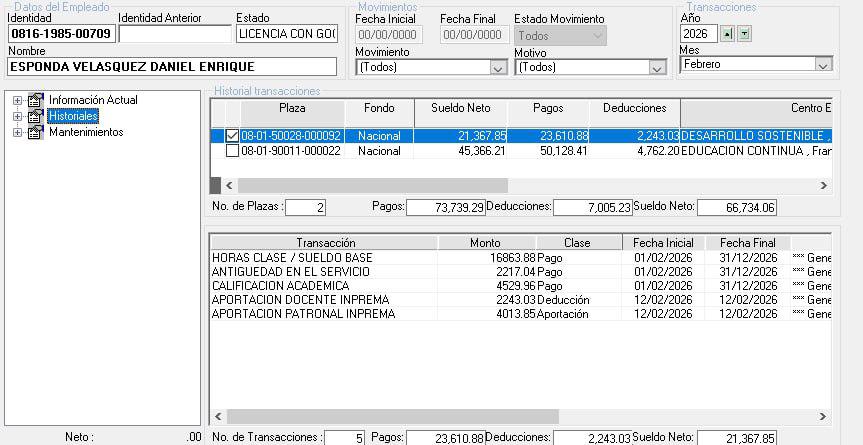Select the Mantenimientos tree item

click(x=86, y=132)
